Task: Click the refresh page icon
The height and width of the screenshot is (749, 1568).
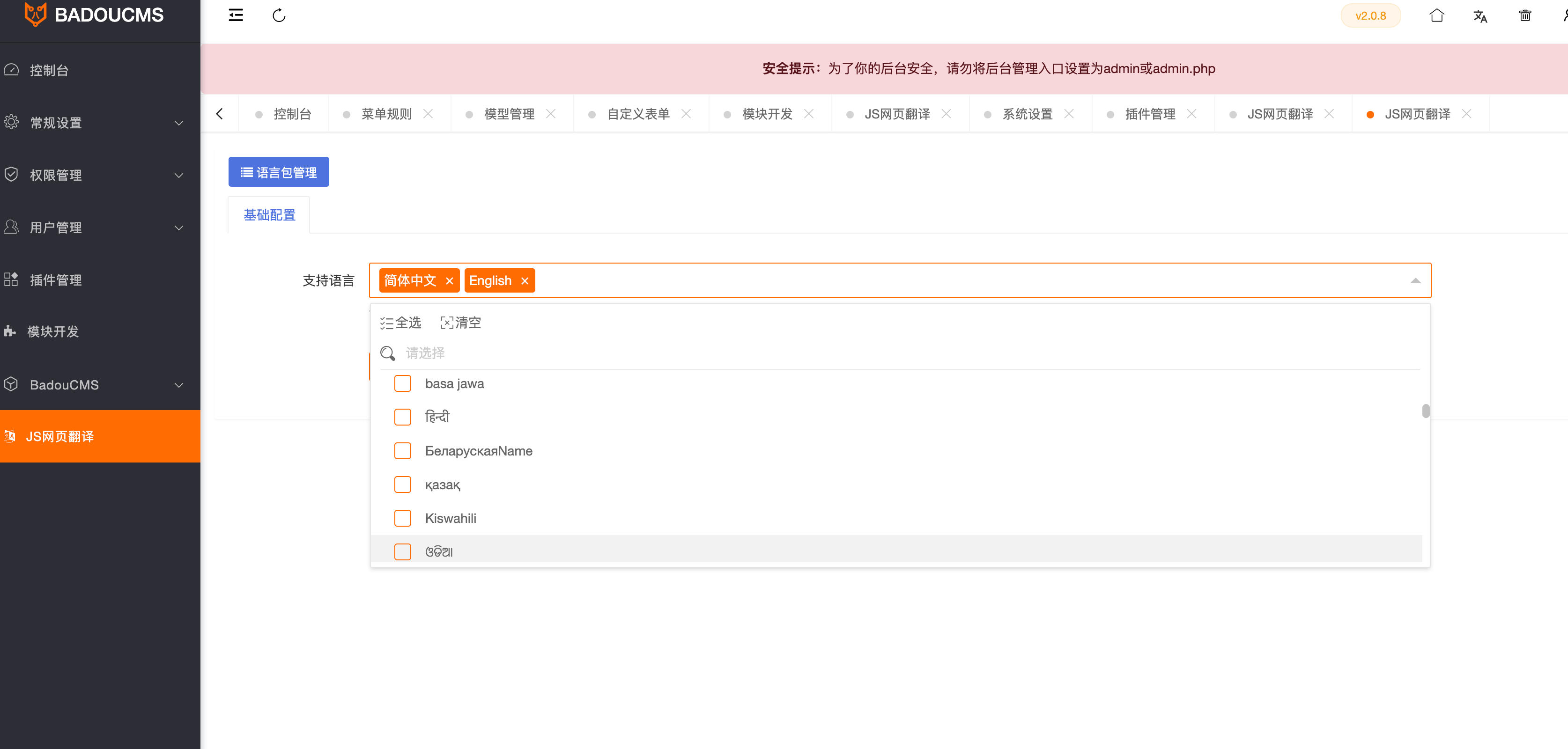Action: tap(279, 15)
